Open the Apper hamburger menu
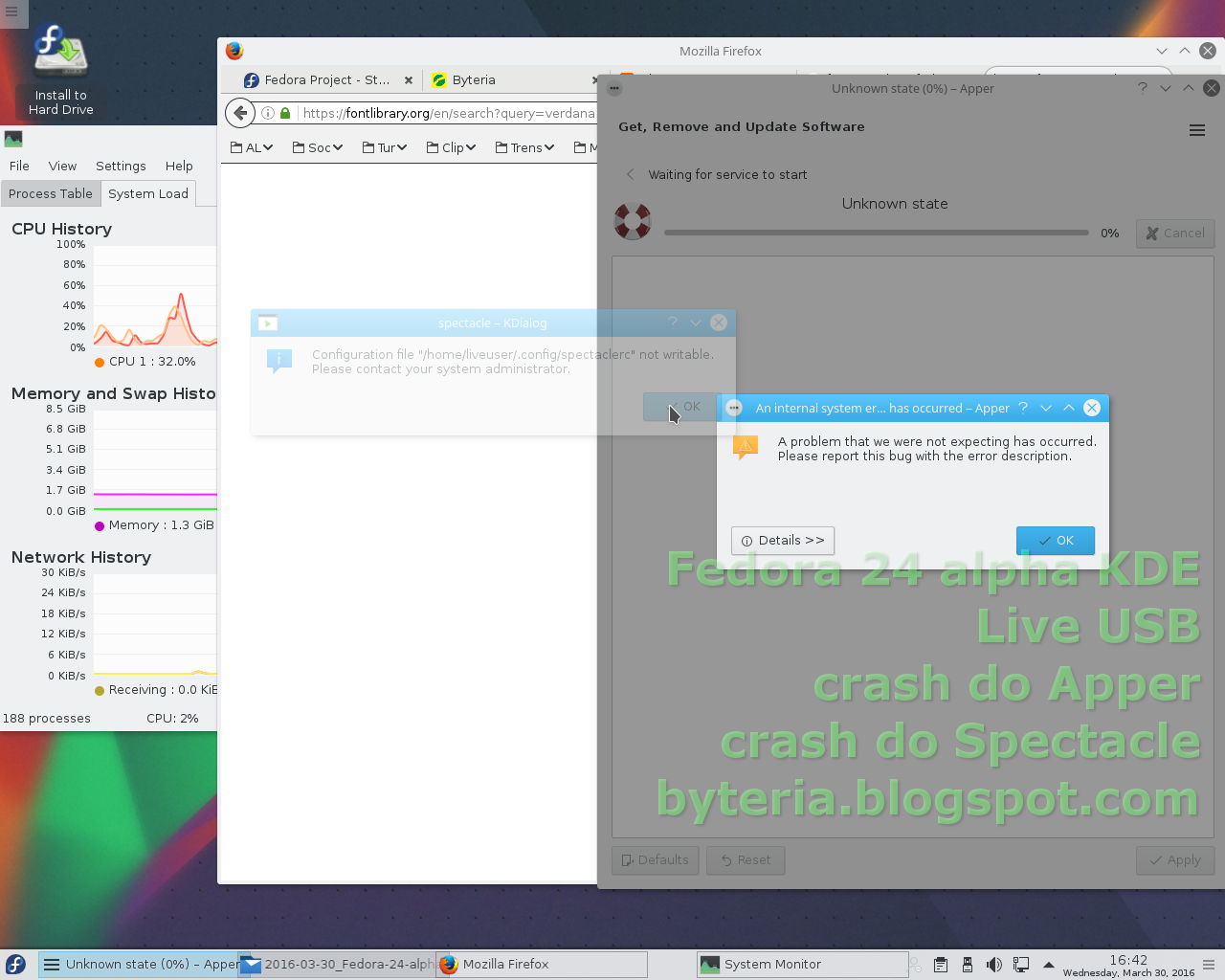This screenshot has height=980, width=1225. point(1197,130)
